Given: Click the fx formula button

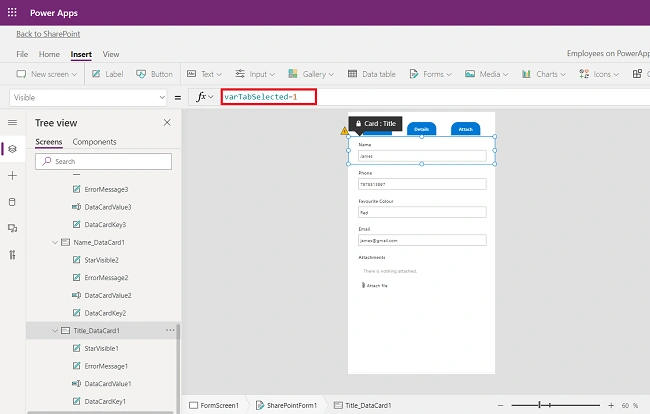Looking at the screenshot, I should [204, 97].
